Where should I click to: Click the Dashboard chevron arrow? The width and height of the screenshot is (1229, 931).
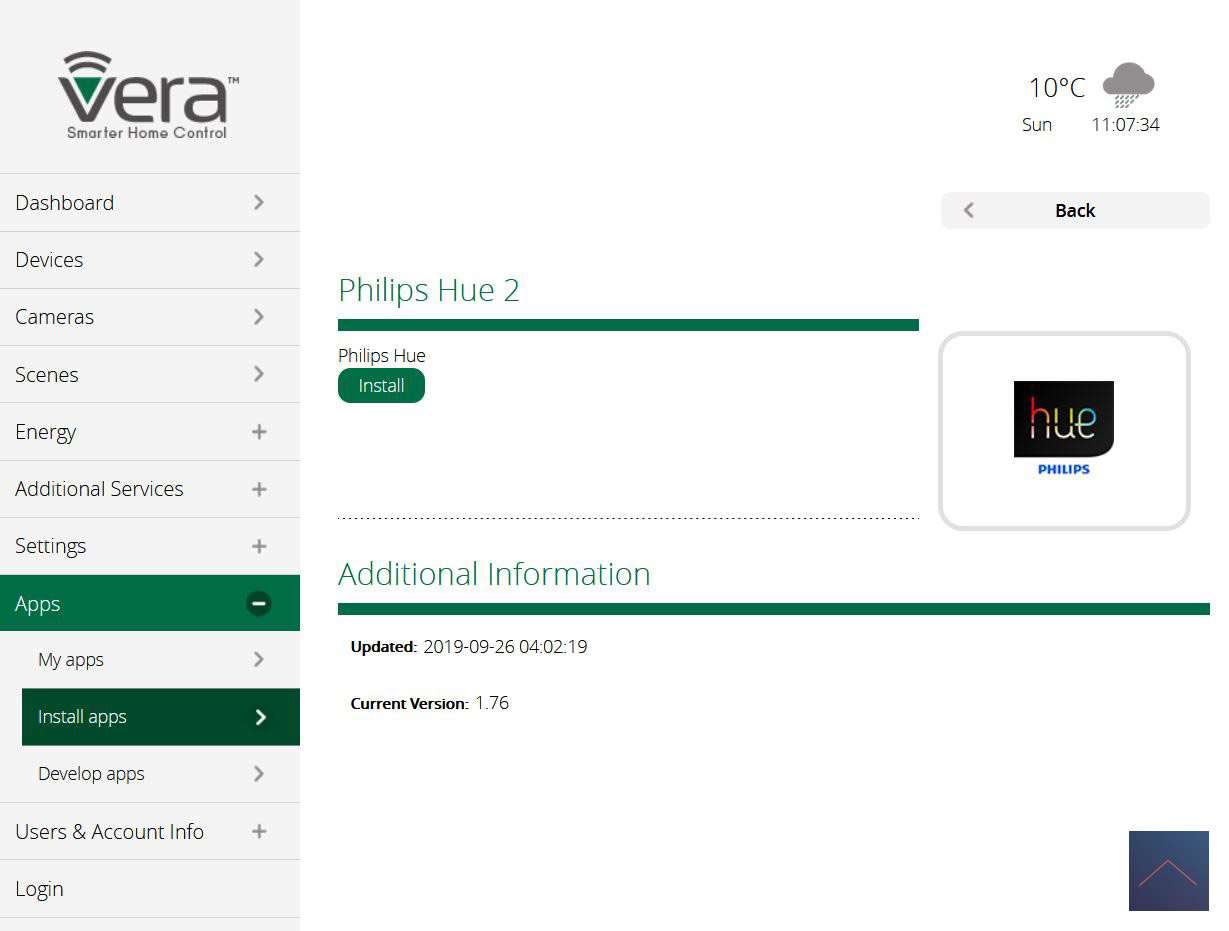pos(259,202)
